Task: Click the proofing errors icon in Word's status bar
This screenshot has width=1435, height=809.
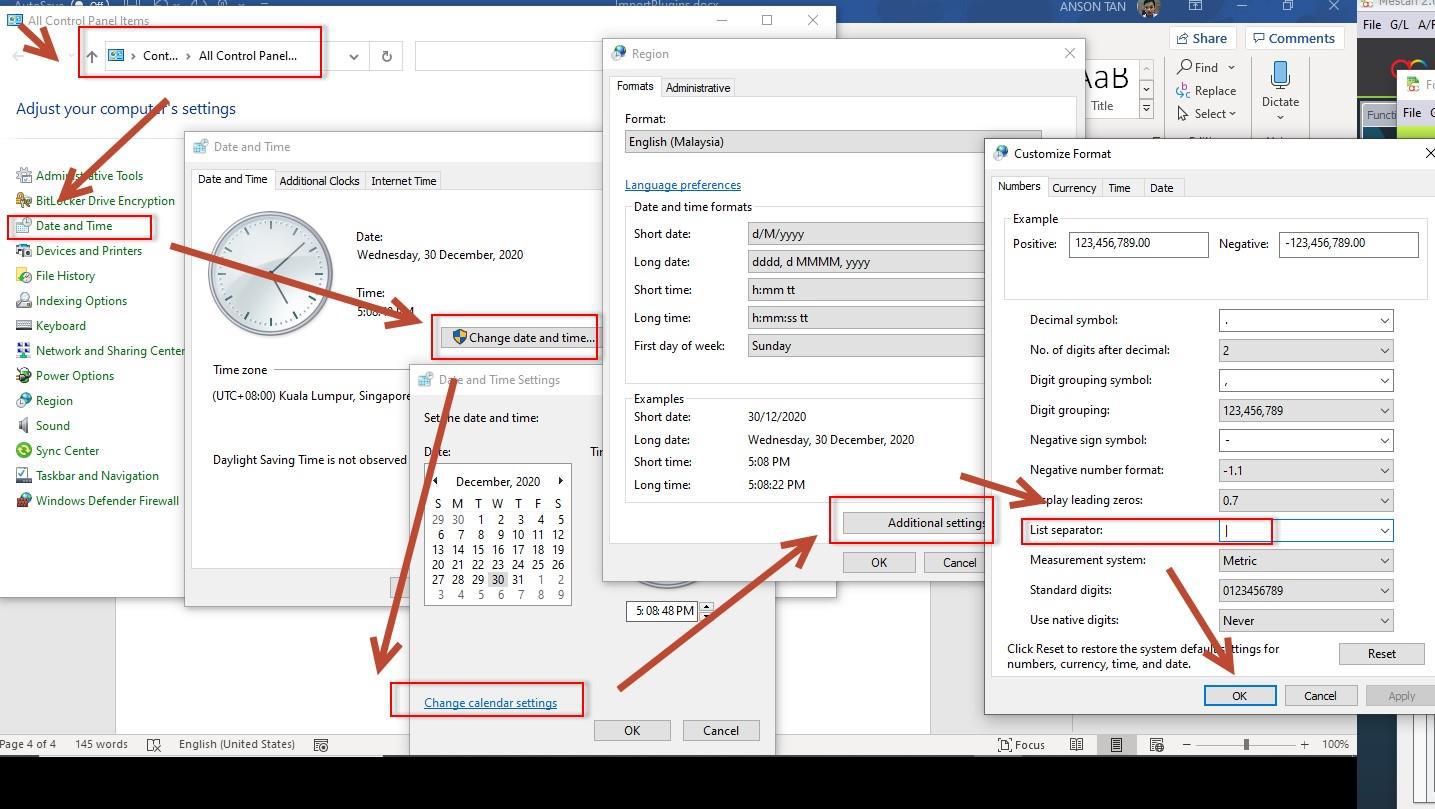Action: [x=155, y=744]
